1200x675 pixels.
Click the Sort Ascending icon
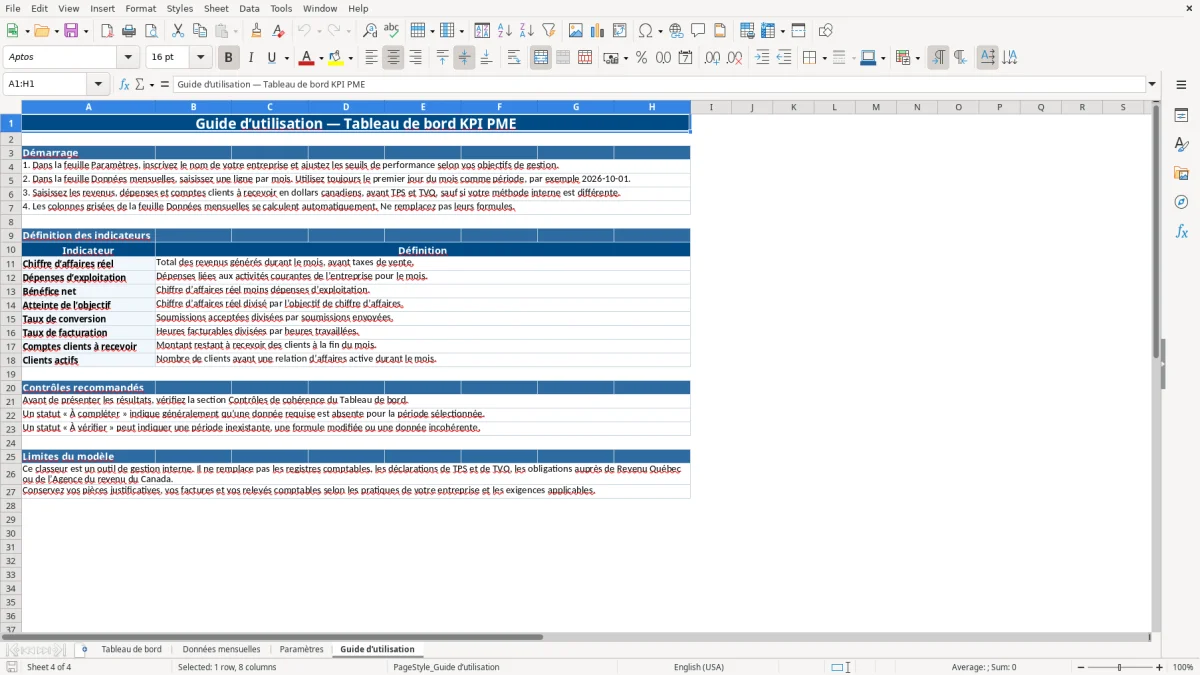(505, 31)
